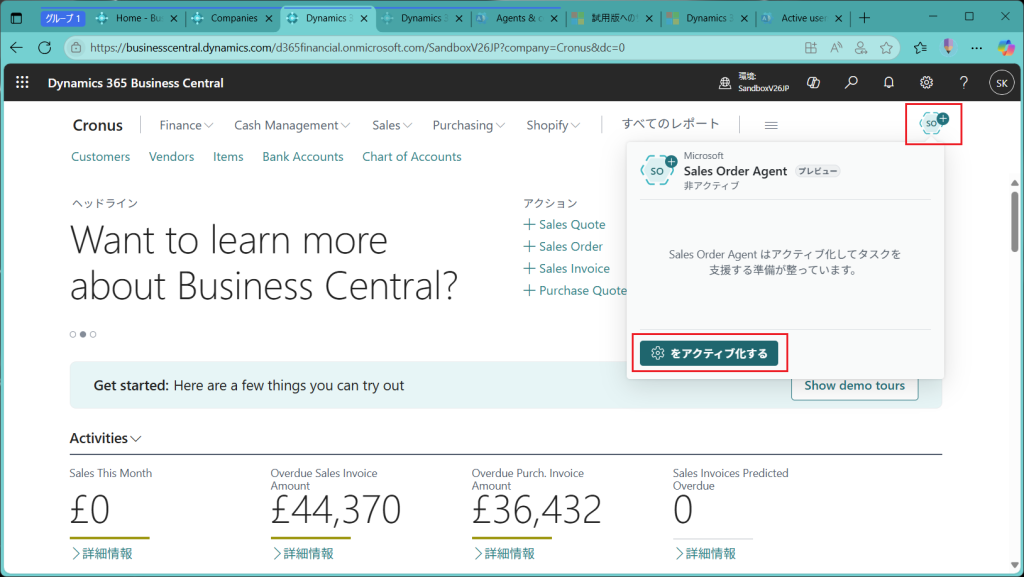
Task: Select the third headline carousel dot
Action: pyautogui.click(x=93, y=334)
